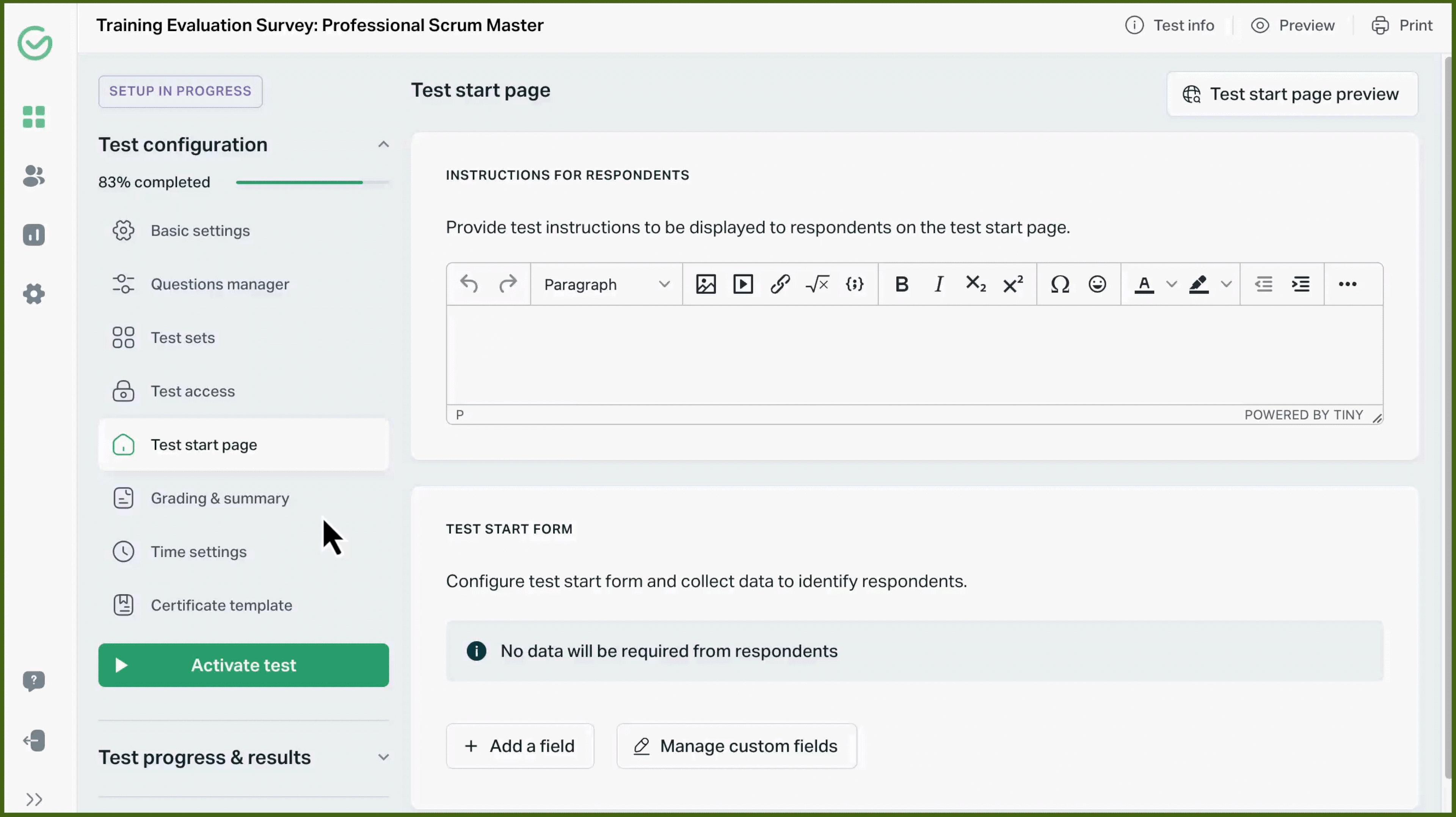Open the text color picker arrow
This screenshot has height=817, width=1456.
pos(1171,284)
